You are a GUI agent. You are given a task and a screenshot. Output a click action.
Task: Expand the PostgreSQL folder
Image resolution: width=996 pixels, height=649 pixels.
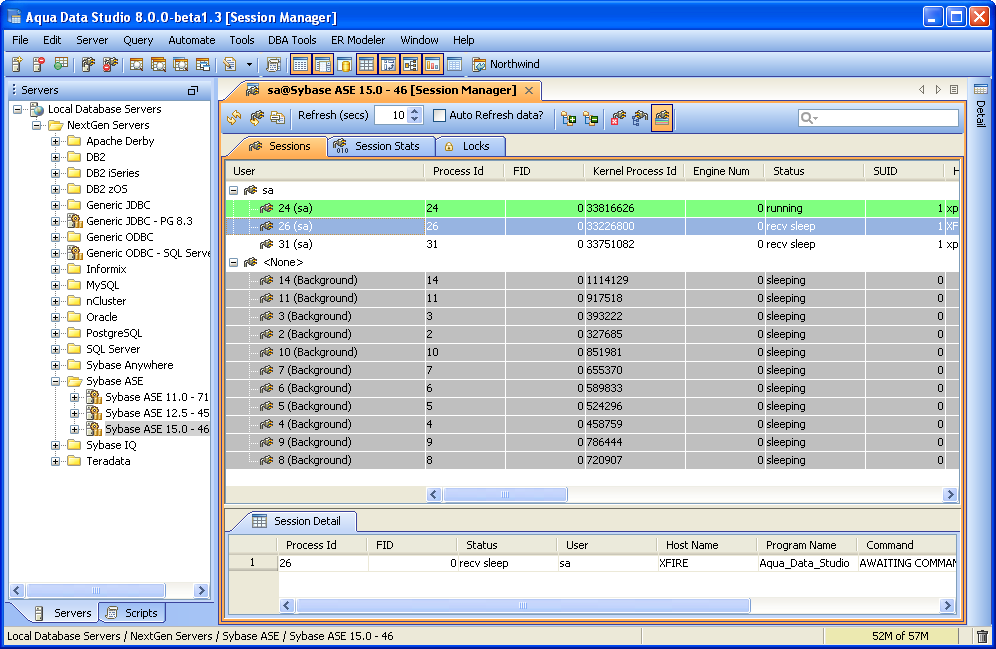tap(56, 333)
